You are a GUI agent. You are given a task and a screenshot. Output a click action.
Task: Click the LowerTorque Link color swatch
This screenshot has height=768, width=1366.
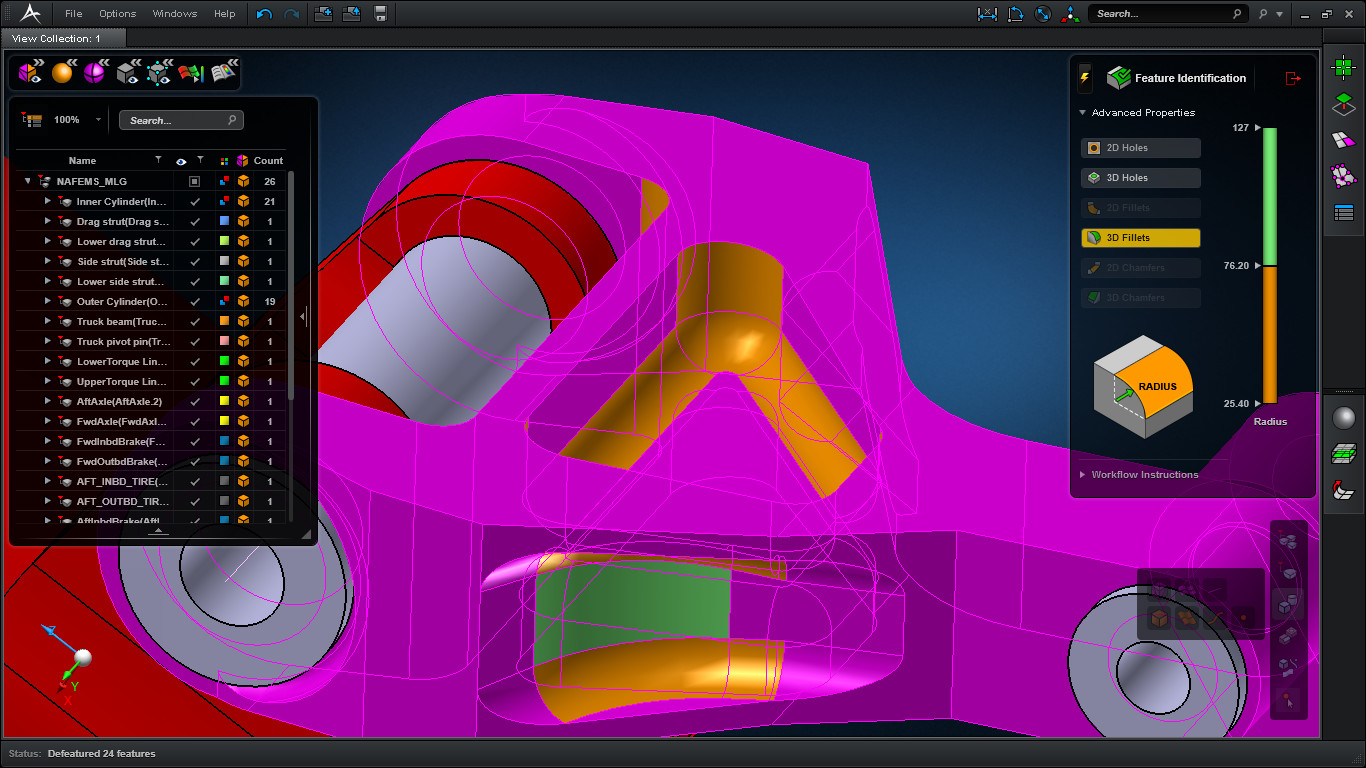pyautogui.click(x=224, y=361)
